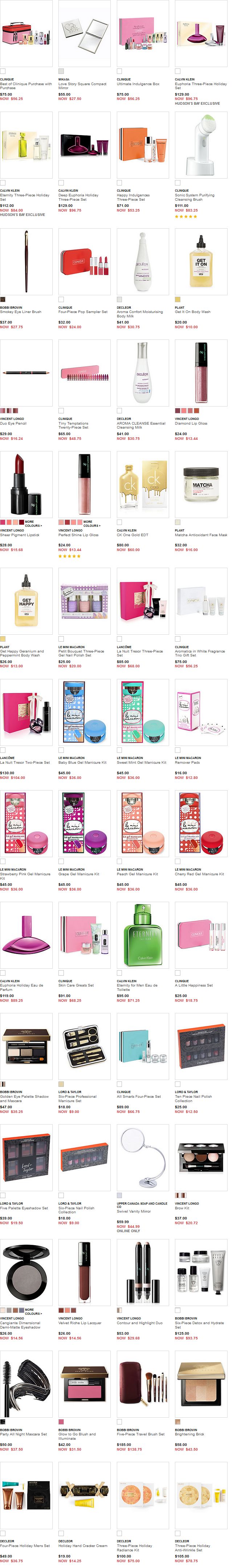
Task: Select the first colour swatch under Diamond Lip Gloss
Action: tap(177, 410)
